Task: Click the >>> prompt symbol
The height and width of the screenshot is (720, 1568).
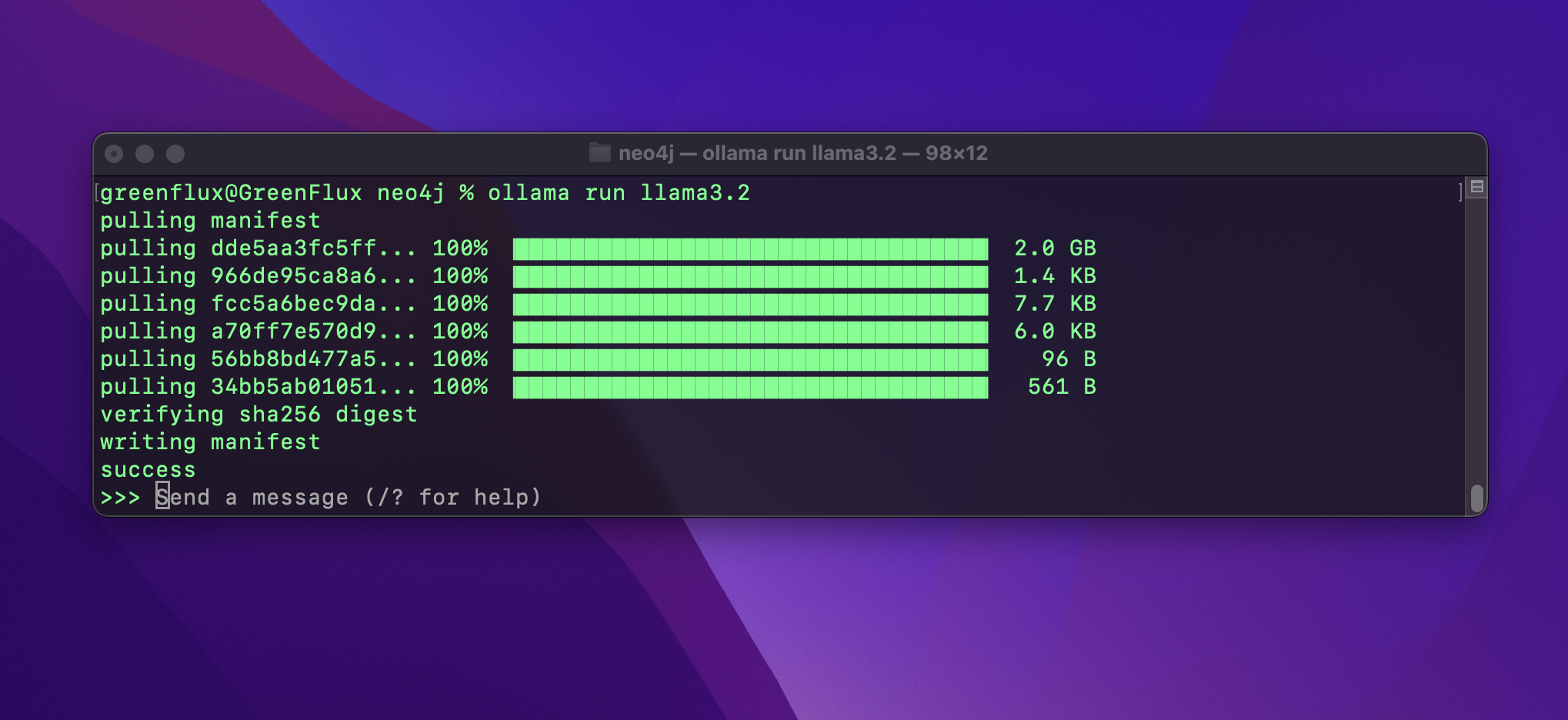Action: coord(120,498)
